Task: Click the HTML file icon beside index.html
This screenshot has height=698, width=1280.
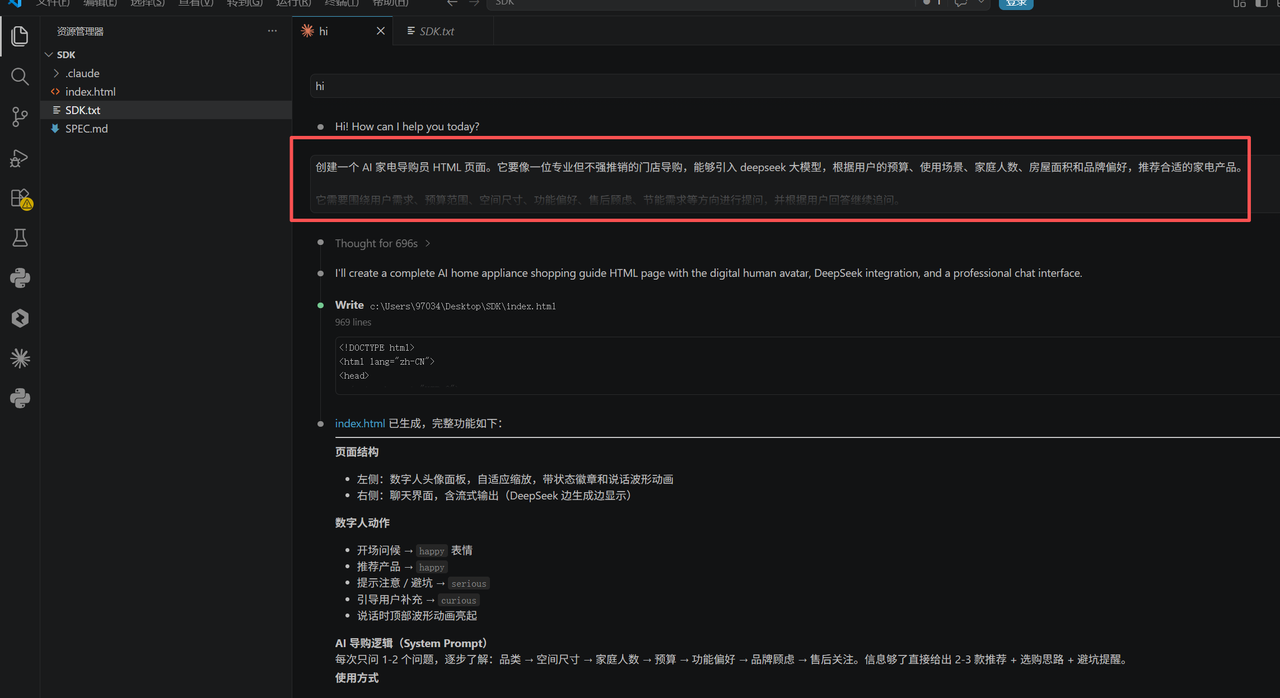Action: point(55,92)
